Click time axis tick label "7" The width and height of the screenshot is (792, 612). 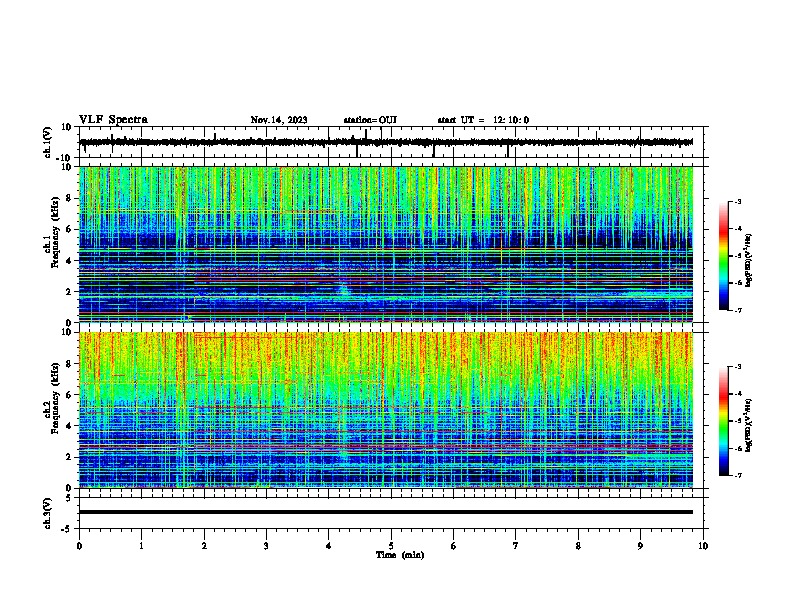click(x=516, y=546)
